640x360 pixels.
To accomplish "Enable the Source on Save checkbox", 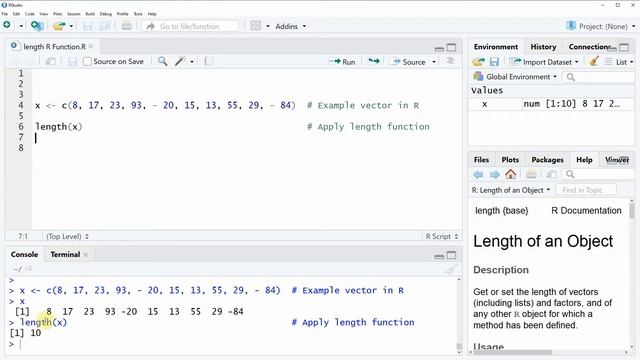I will coord(87,62).
